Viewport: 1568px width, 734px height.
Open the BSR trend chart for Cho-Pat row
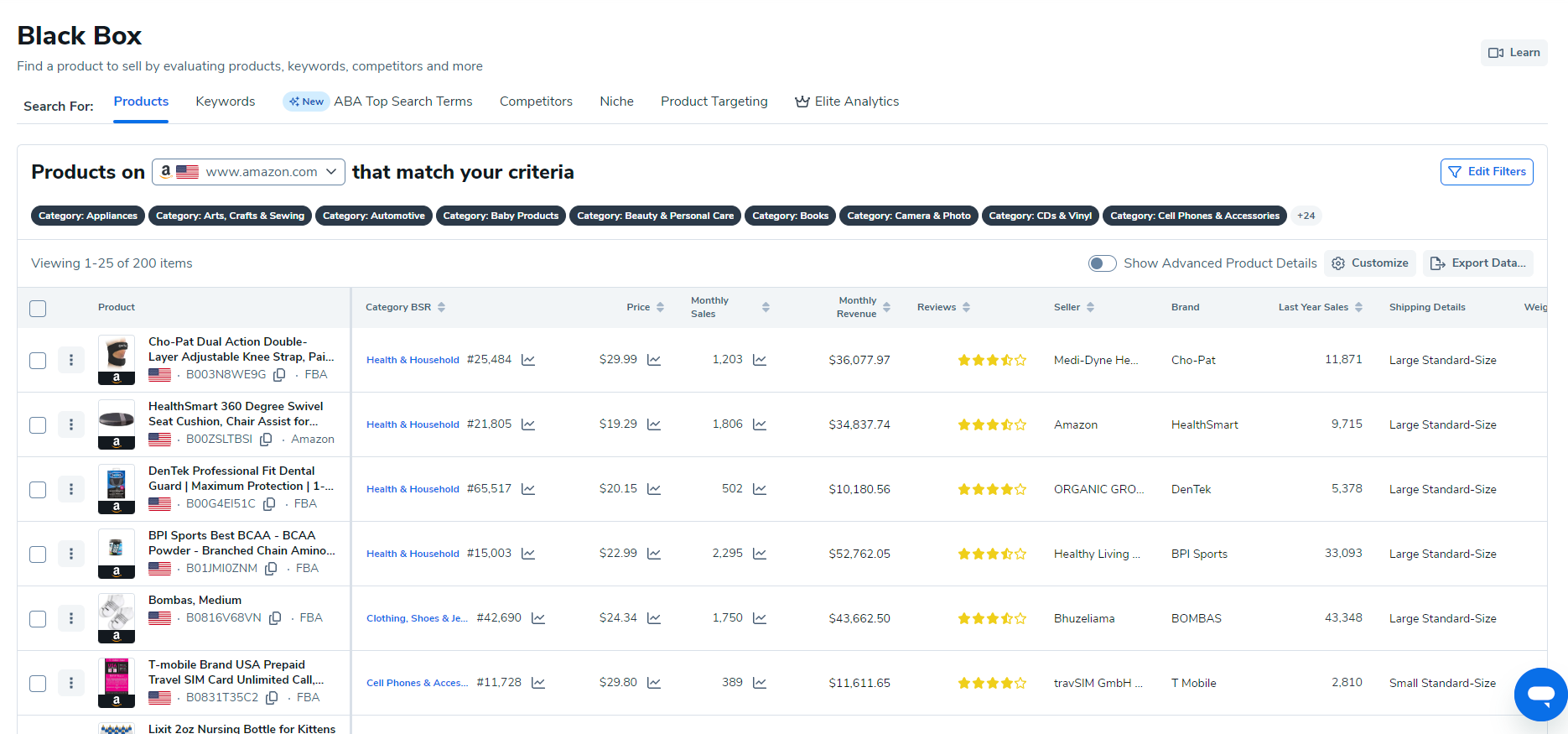pyautogui.click(x=528, y=360)
